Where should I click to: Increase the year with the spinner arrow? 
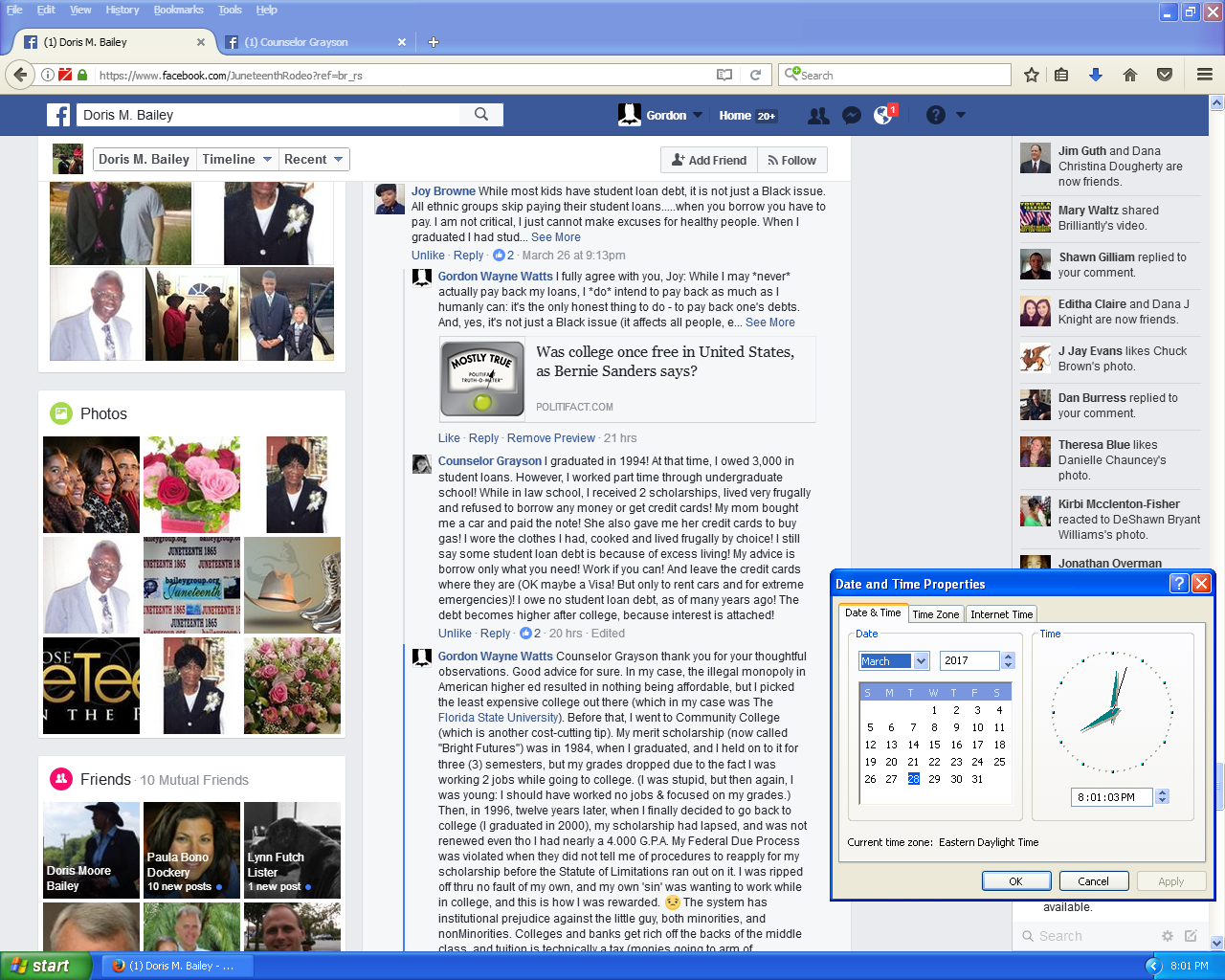tap(1008, 657)
